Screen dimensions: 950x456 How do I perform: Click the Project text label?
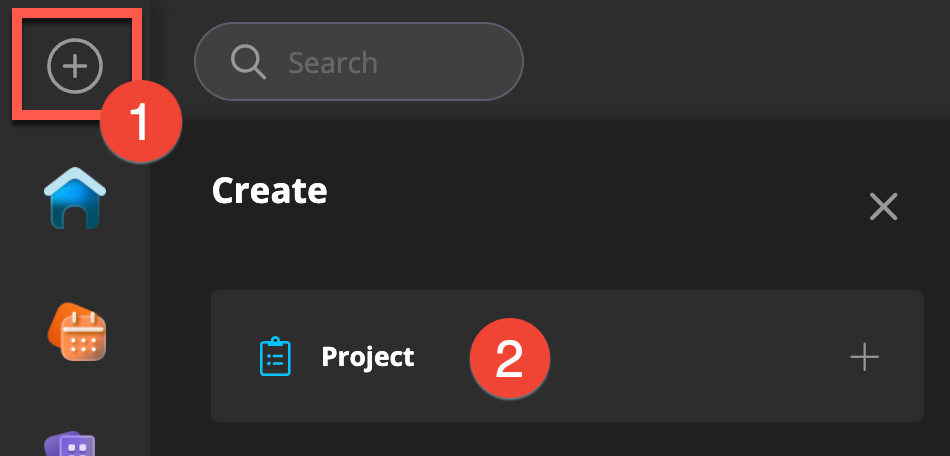tap(367, 357)
